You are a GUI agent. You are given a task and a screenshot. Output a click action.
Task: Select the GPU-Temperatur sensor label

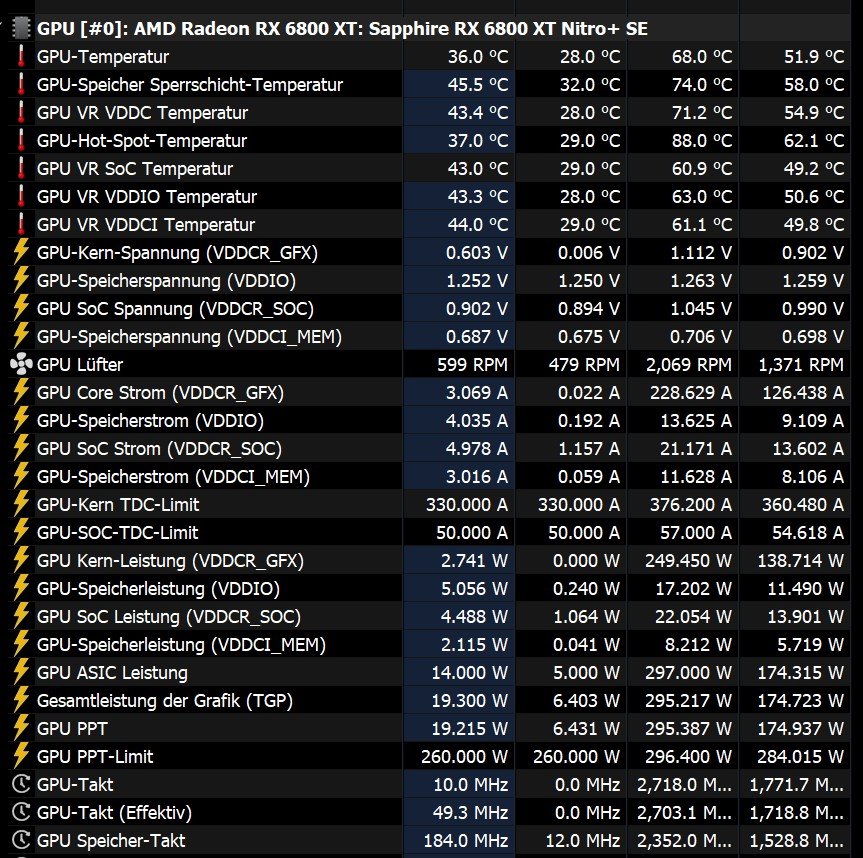(103, 57)
